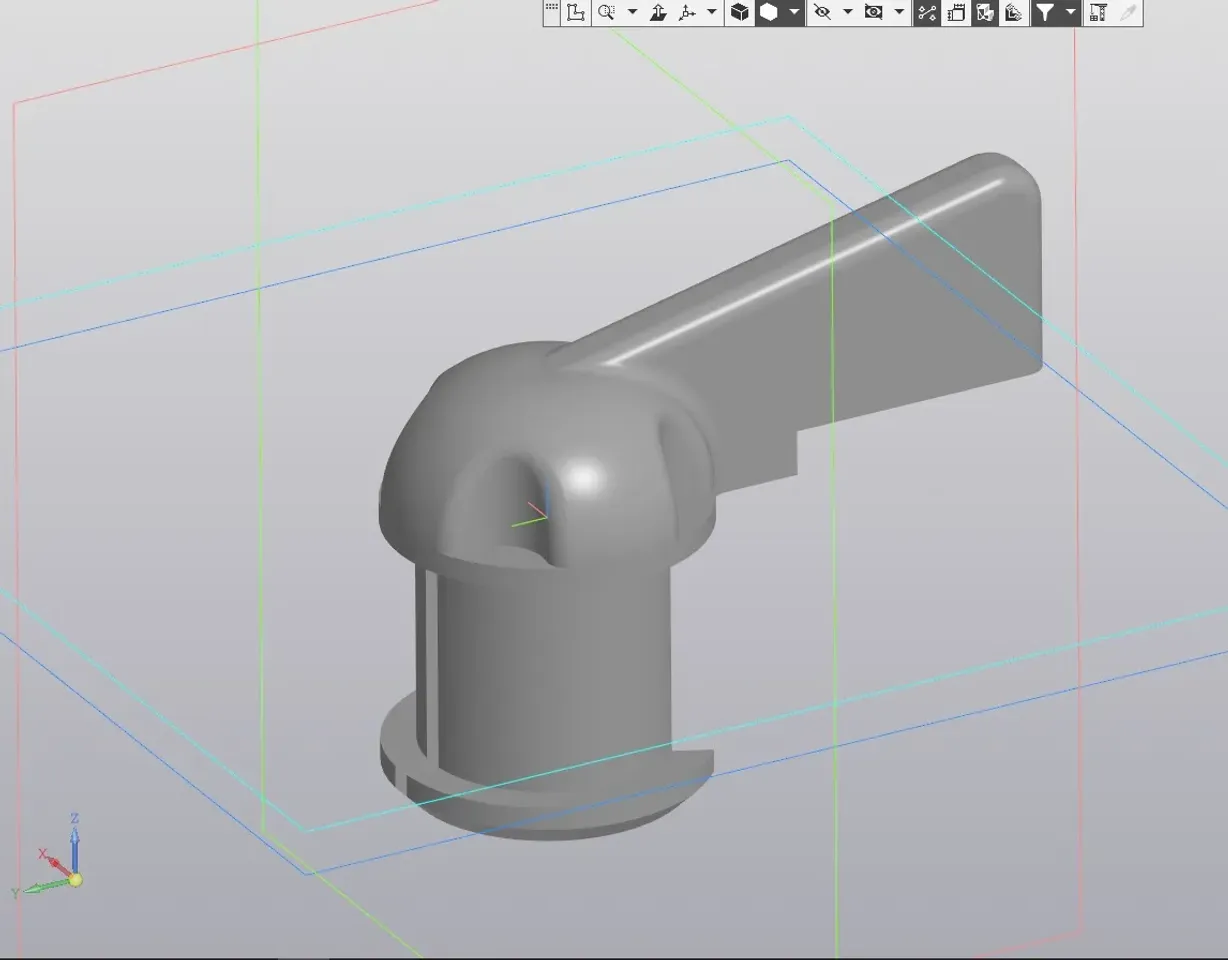Open the sketch pages icon

click(955, 12)
